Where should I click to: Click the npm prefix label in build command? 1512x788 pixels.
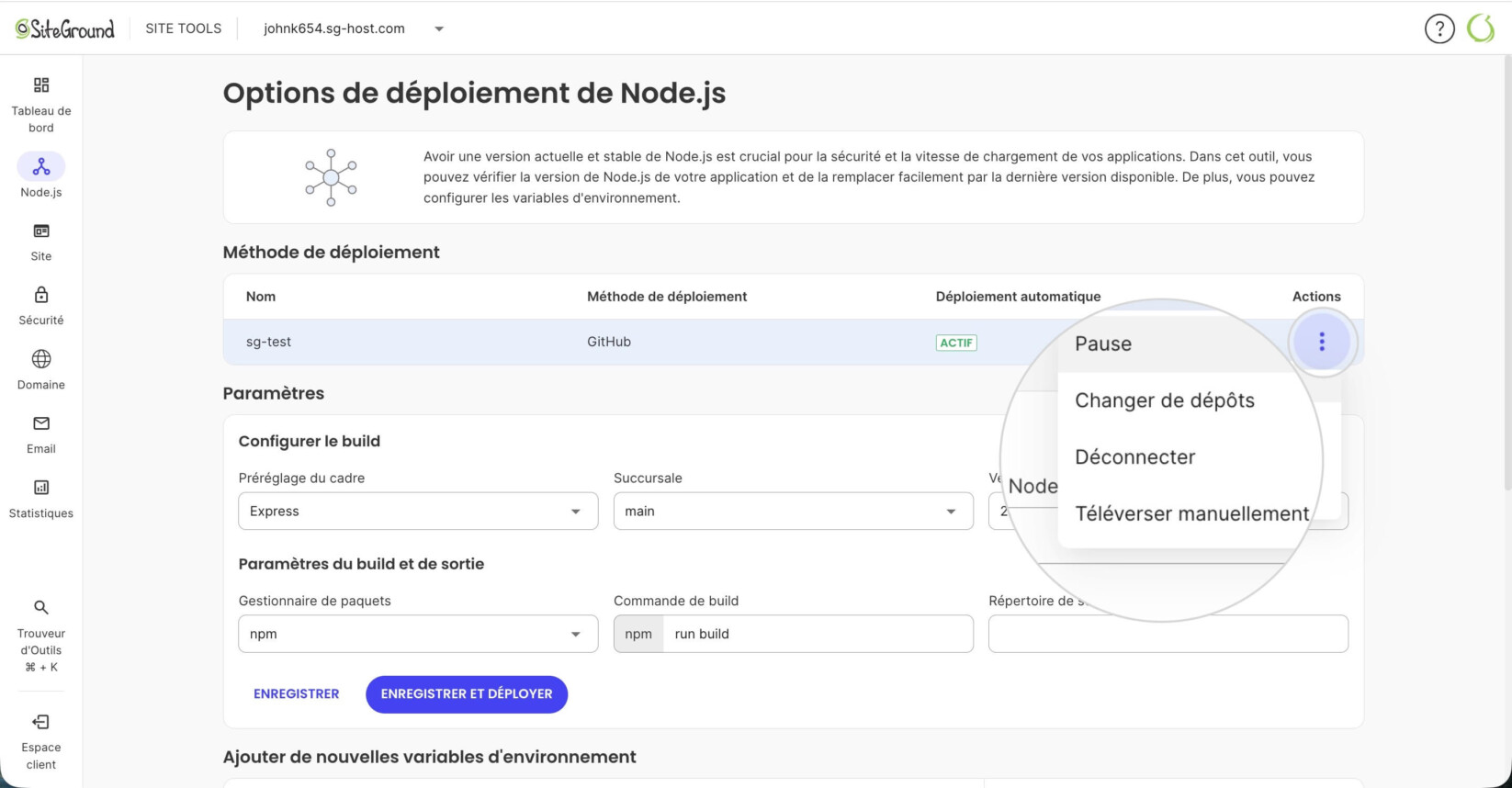coord(638,634)
